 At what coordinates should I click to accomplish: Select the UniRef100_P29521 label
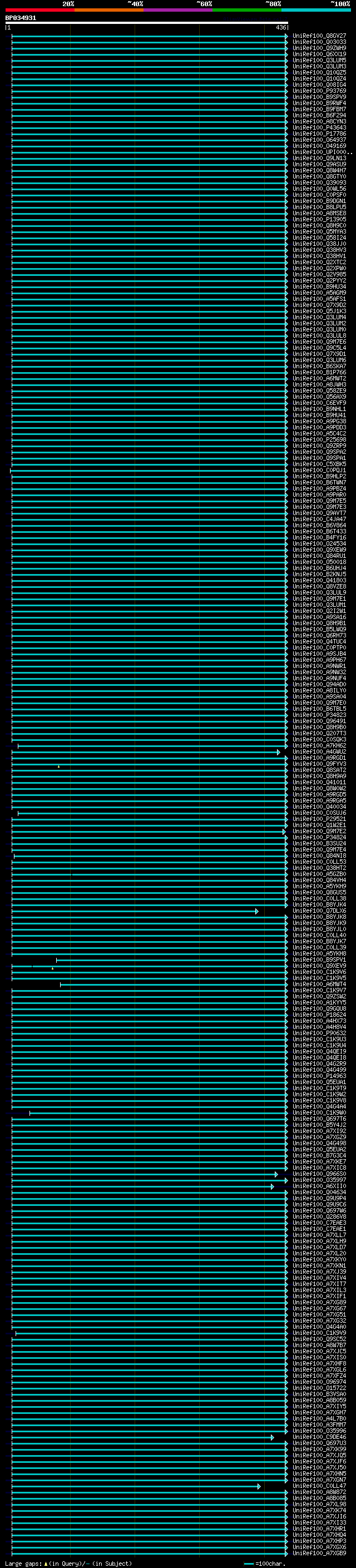pos(319,819)
